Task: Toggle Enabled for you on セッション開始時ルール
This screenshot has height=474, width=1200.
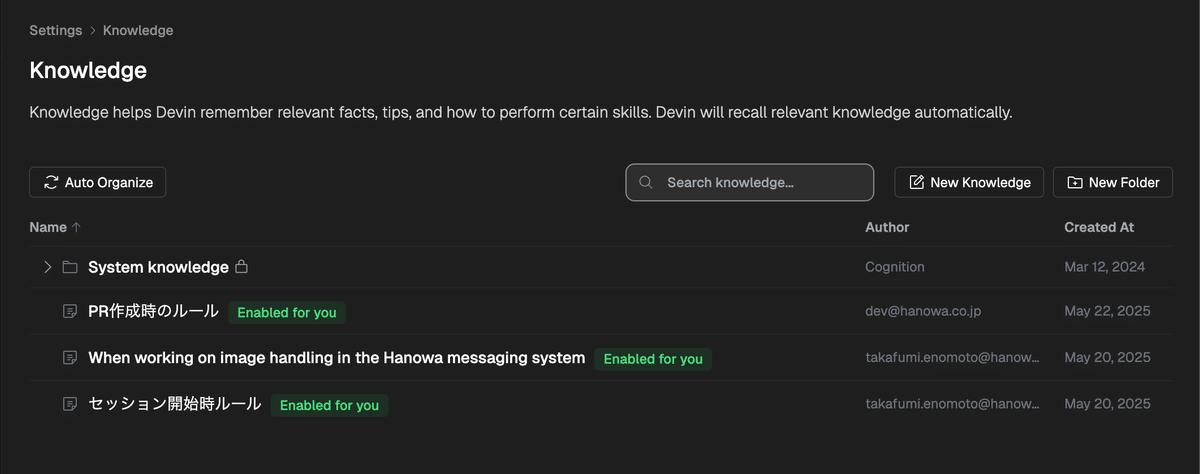Action: [x=329, y=405]
